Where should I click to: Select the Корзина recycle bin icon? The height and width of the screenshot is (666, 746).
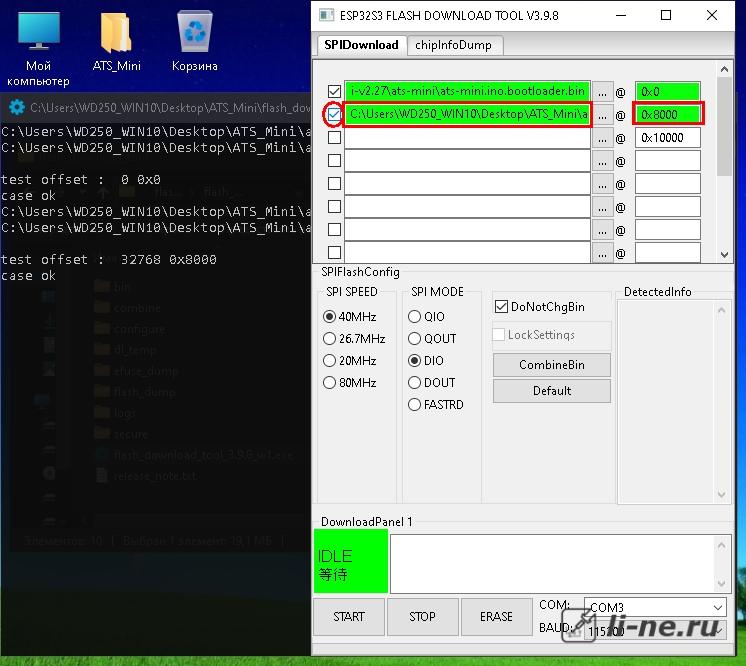pyautogui.click(x=195, y=42)
